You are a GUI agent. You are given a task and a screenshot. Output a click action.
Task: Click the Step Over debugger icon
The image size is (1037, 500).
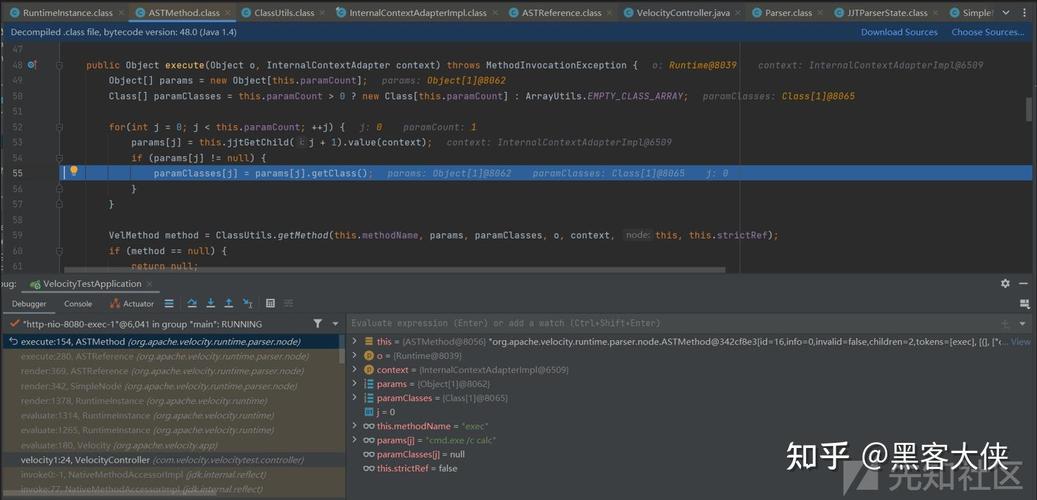[192, 304]
